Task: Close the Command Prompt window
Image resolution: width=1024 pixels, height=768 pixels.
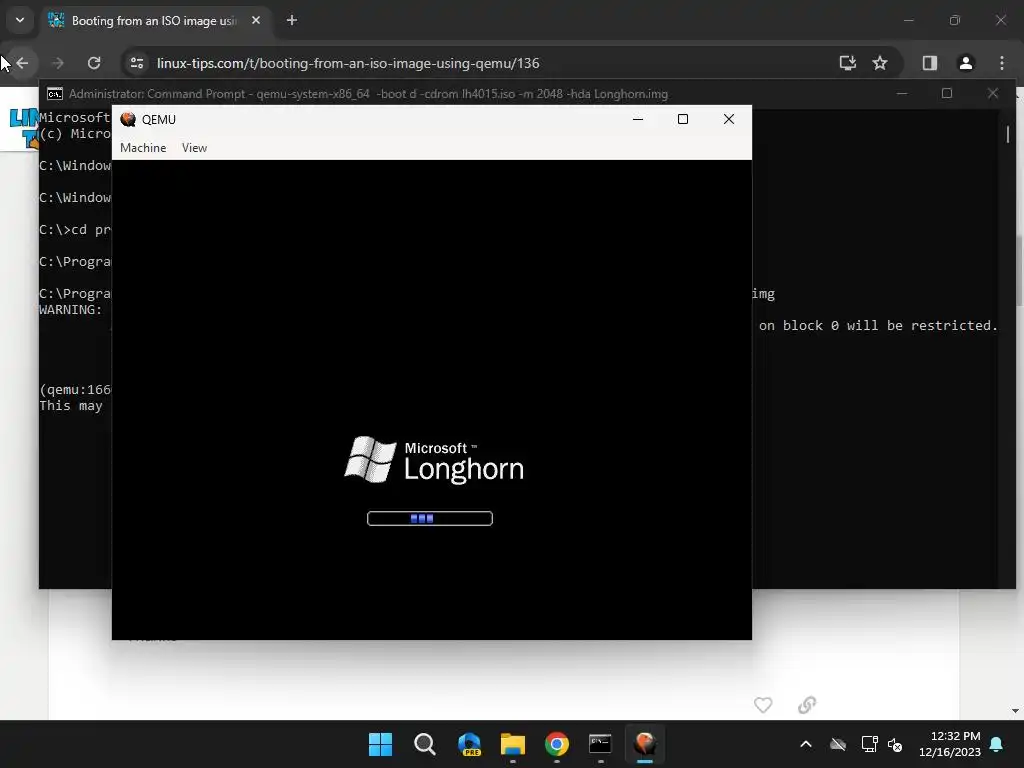Action: pos(993,93)
